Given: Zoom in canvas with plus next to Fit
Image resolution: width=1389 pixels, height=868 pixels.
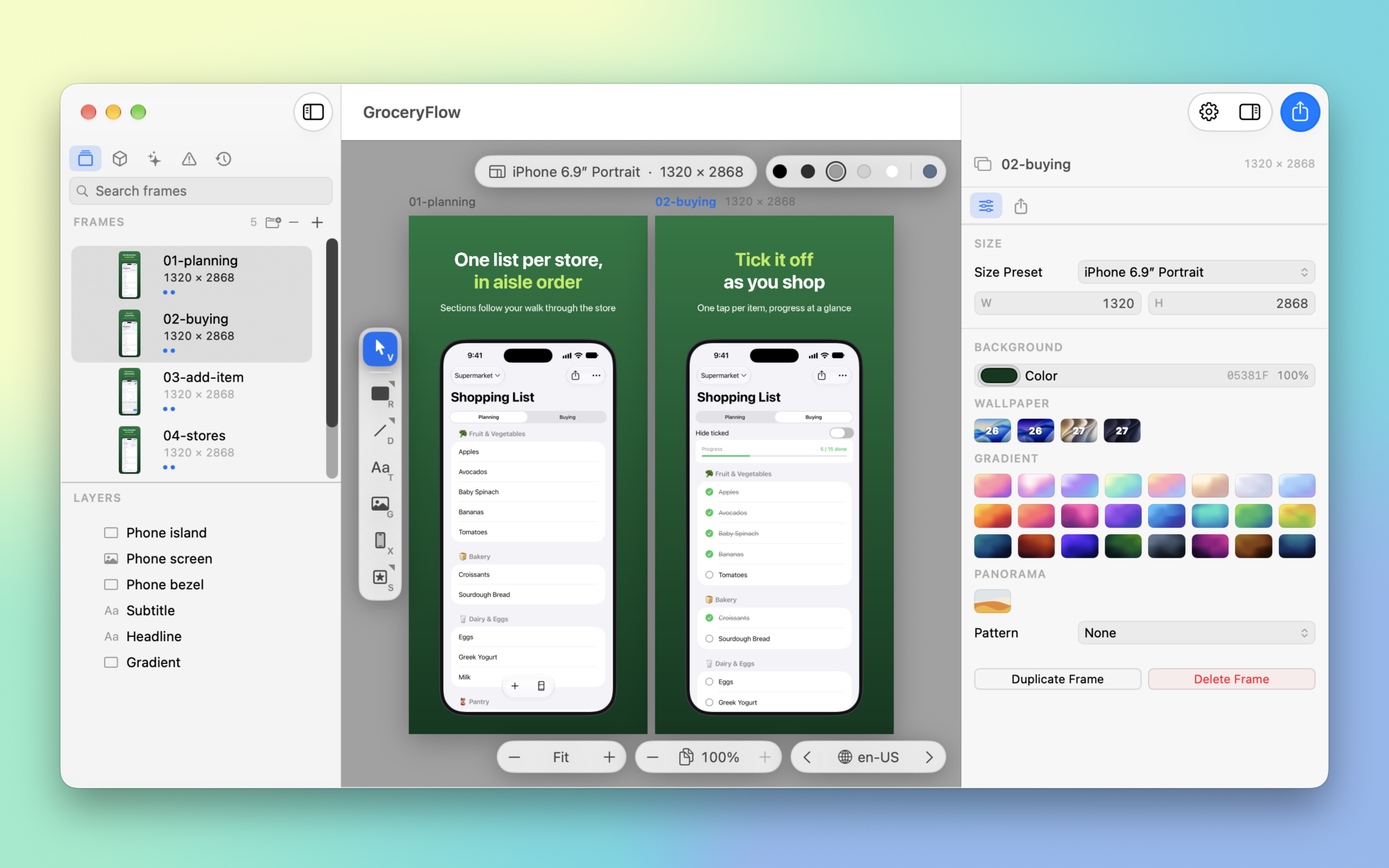Looking at the screenshot, I should tap(609, 757).
